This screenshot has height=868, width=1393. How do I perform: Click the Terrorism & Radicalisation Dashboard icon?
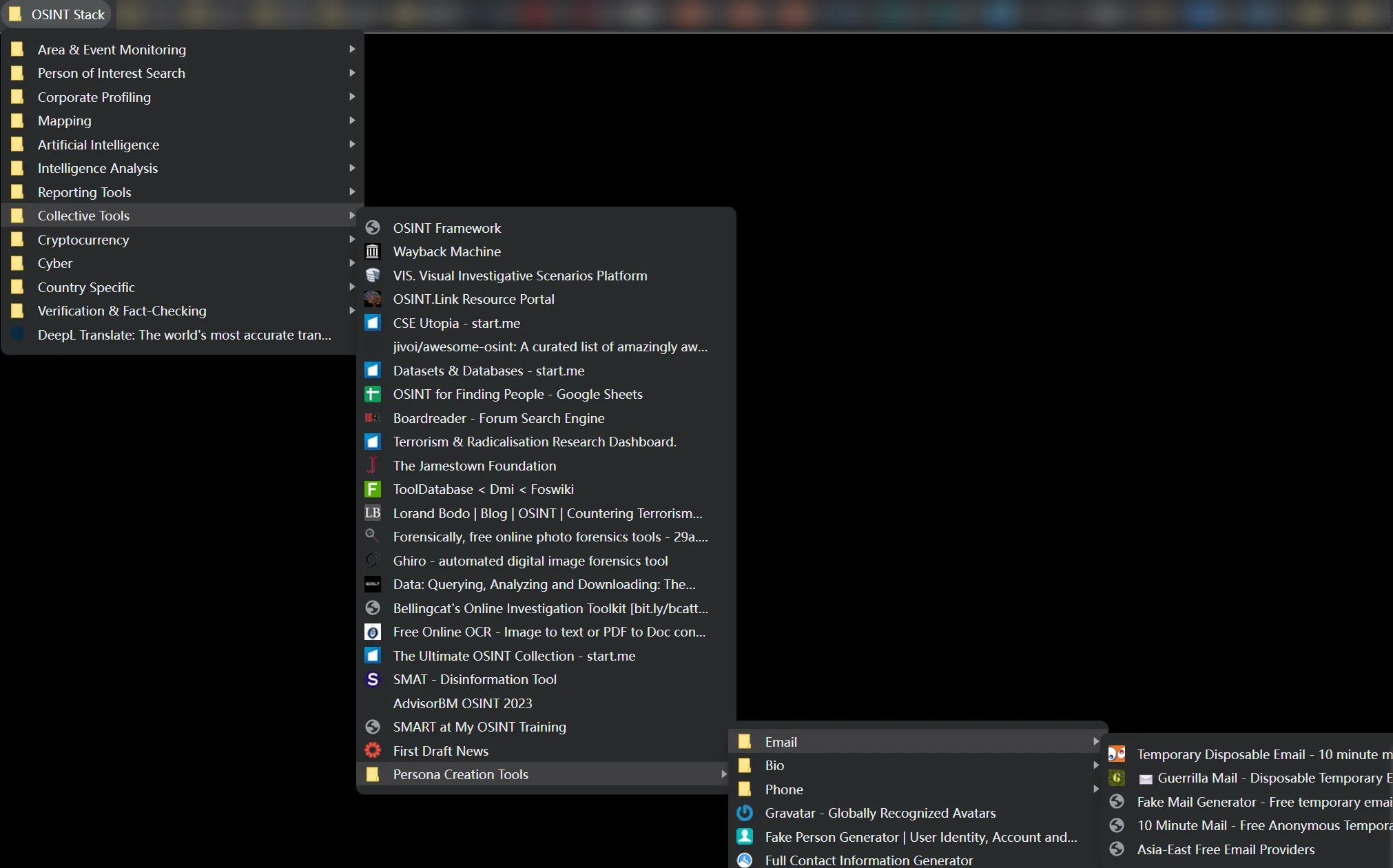click(x=373, y=442)
